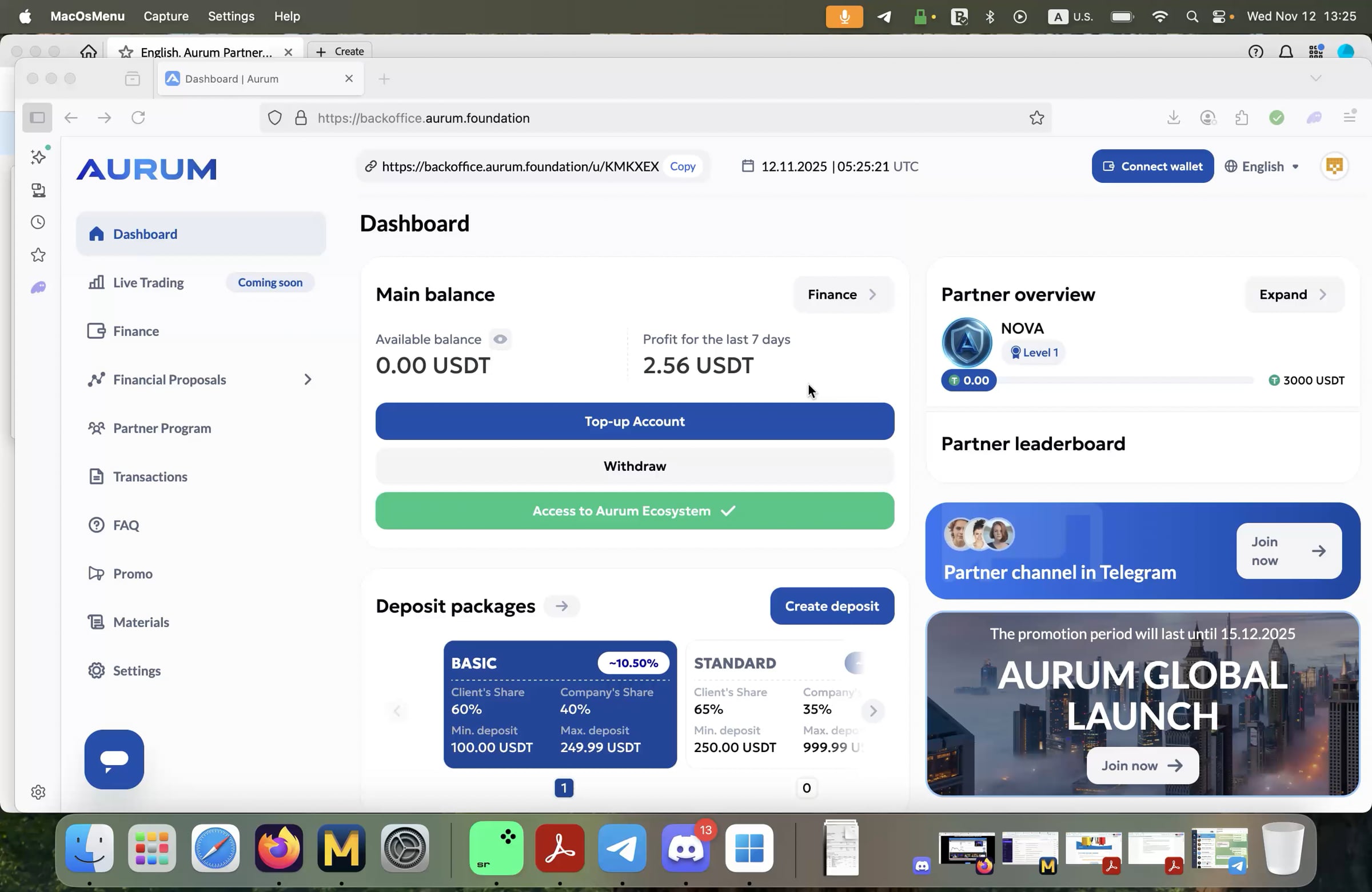The height and width of the screenshot is (892, 1372).
Task: Click the user avatar icon
Action: pyautogui.click(x=1334, y=166)
